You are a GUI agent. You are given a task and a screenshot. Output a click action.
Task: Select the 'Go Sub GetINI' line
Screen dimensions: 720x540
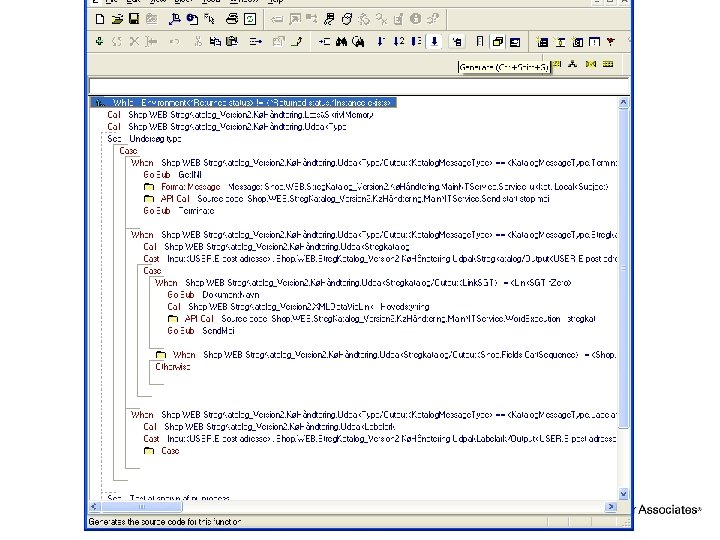tap(172, 175)
